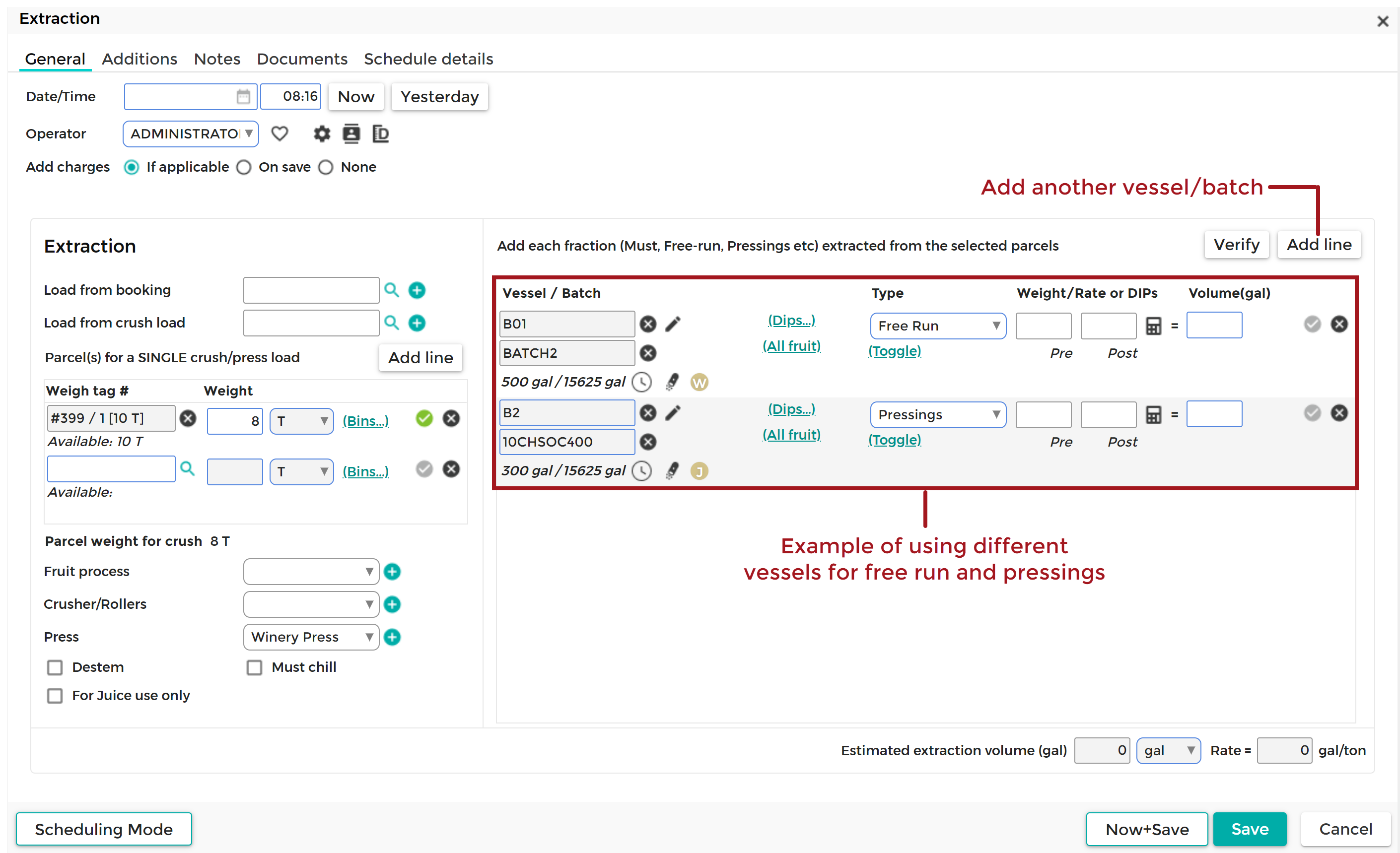Viewport: 1400px width, 853px height.
Task: Add new booking with the plus icon
Action: [417, 290]
